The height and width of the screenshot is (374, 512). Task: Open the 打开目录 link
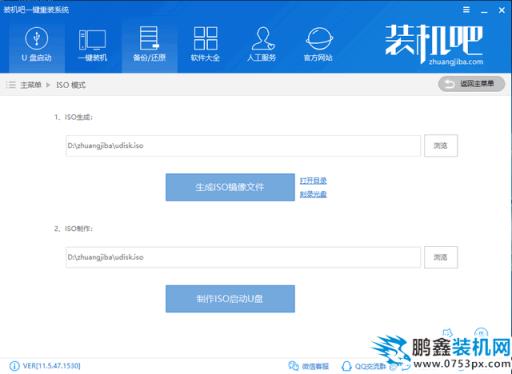point(313,180)
